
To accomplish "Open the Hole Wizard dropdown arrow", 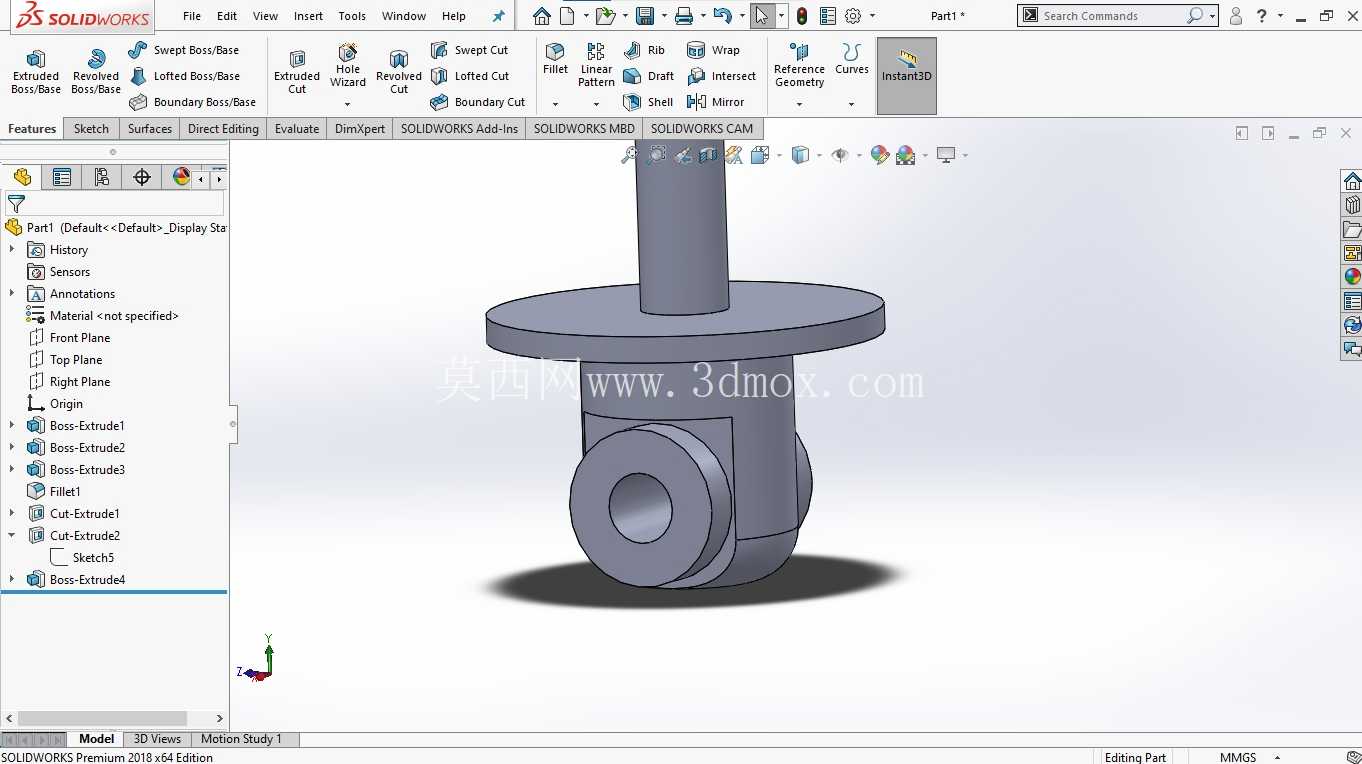I will (x=348, y=104).
